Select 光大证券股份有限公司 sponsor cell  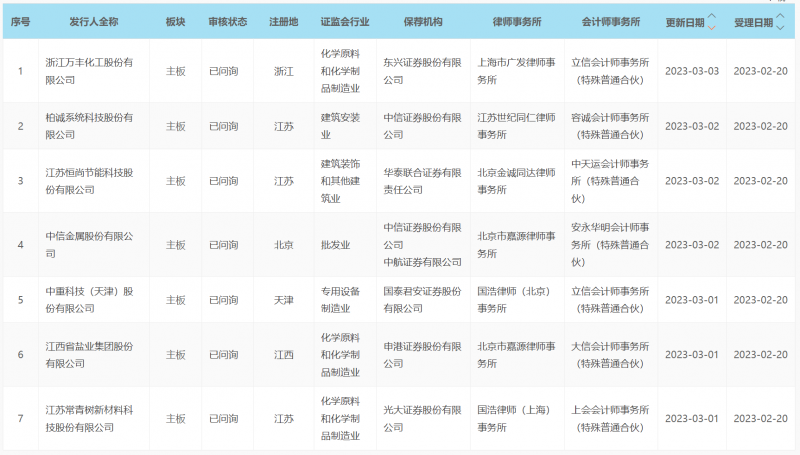[x=422, y=419]
